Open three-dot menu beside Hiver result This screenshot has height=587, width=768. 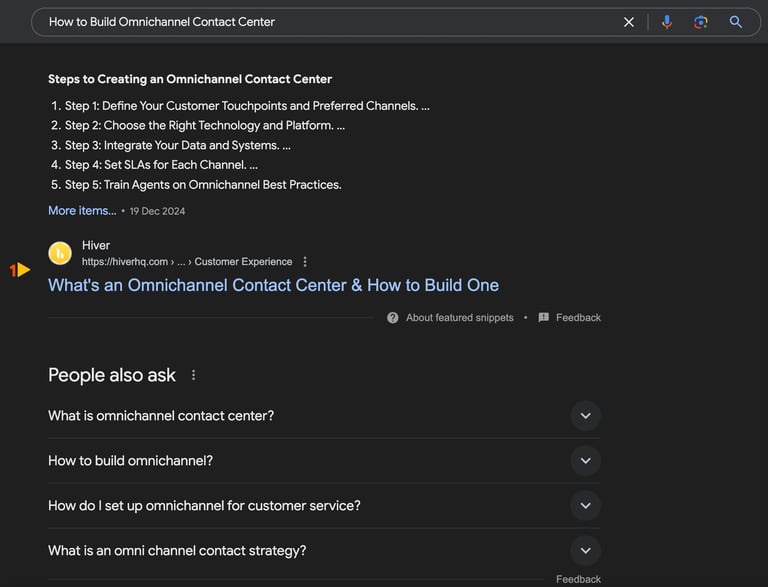click(x=305, y=262)
